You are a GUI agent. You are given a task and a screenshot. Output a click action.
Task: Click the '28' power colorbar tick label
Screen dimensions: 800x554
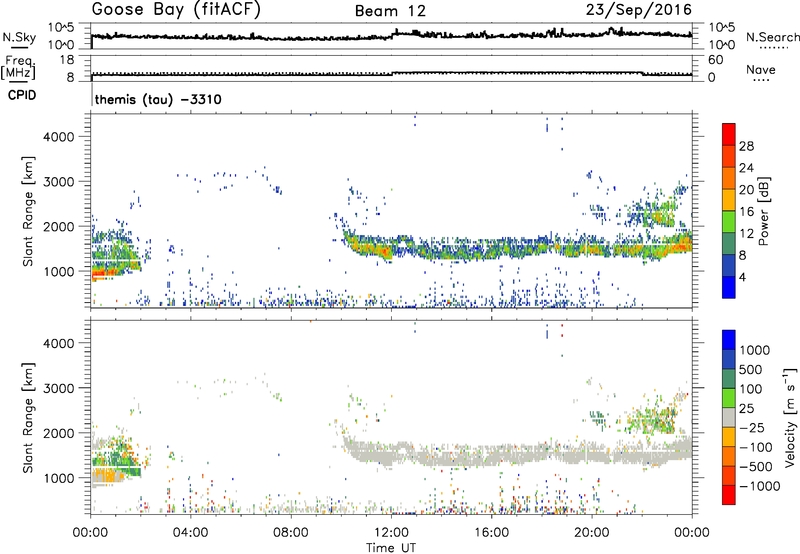click(x=746, y=146)
